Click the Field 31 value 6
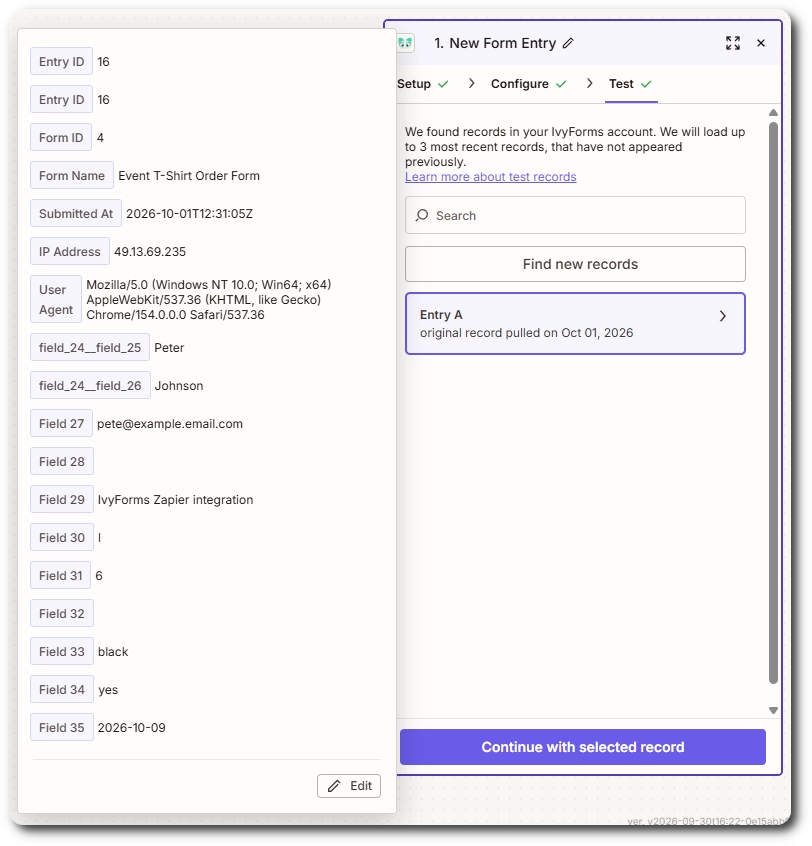The width and height of the screenshot is (812, 846). pos(99,576)
